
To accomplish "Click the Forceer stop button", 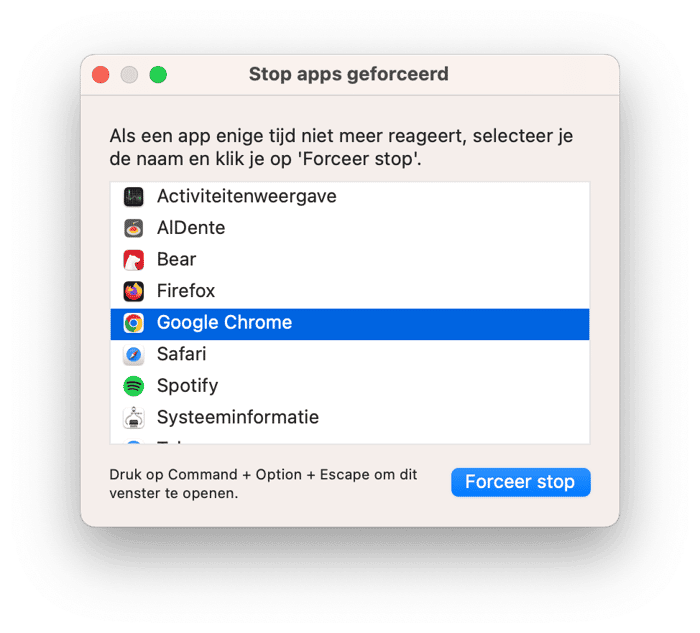I will point(521,482).
